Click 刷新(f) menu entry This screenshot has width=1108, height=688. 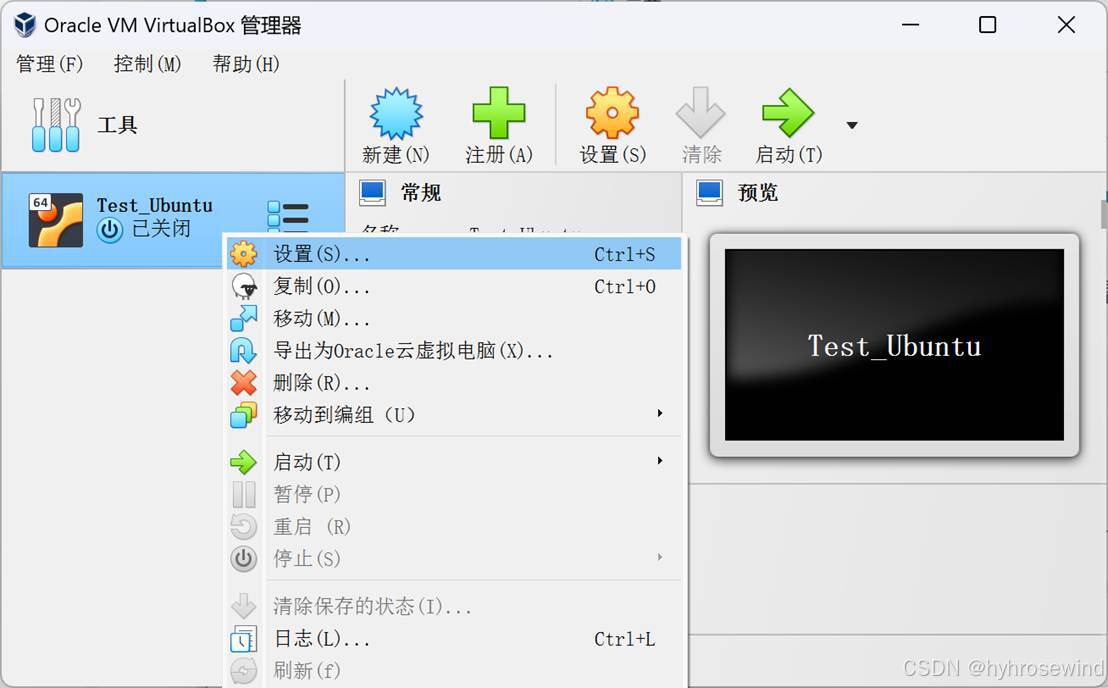453,671
